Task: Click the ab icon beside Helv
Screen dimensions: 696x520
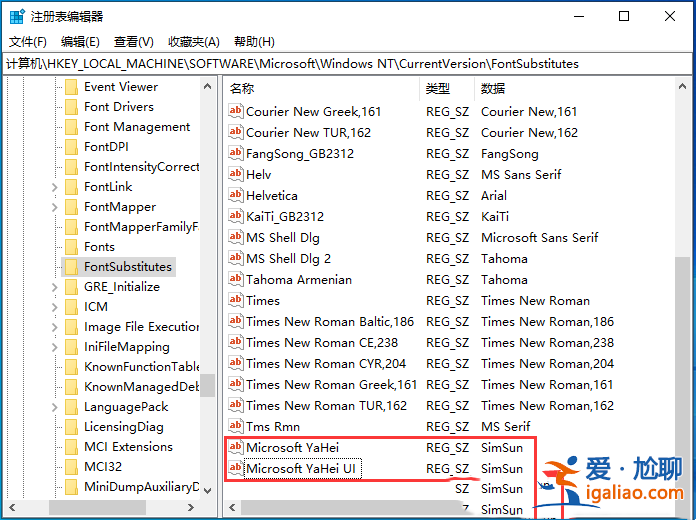Action: click(236, 174)
